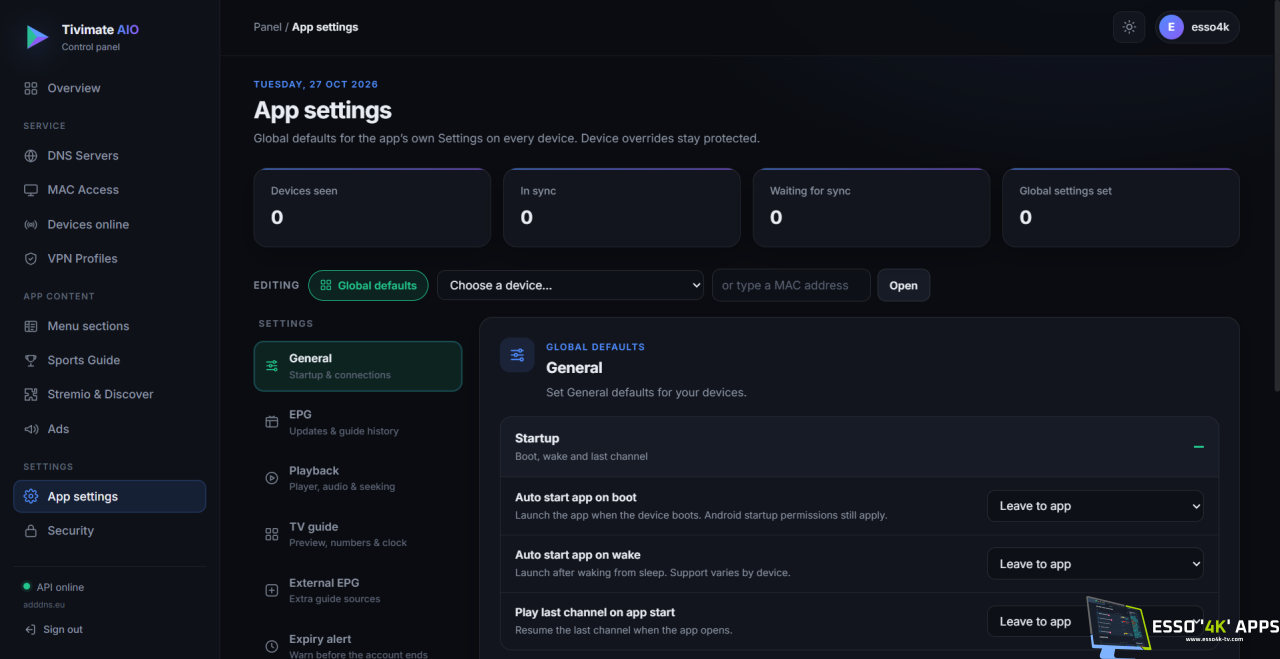
Task: Click the Sign out arrow icon
Action: point(31,630)
